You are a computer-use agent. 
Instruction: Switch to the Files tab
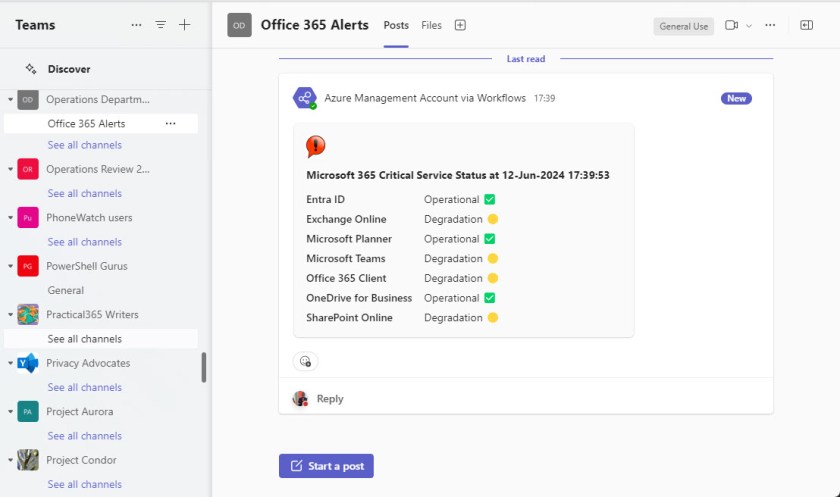(431, 25)
